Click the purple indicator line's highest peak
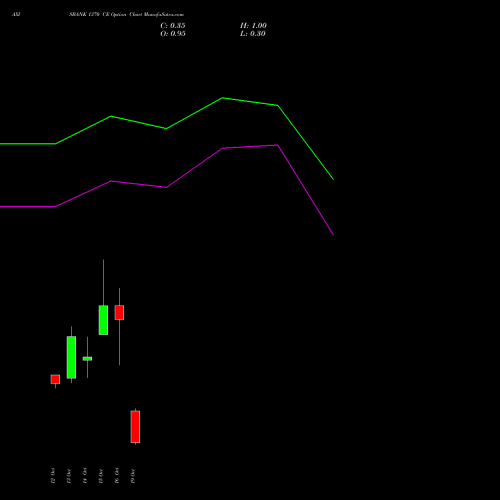The height and width of the screenshot is (500, 500). click(x=277, y=145)
